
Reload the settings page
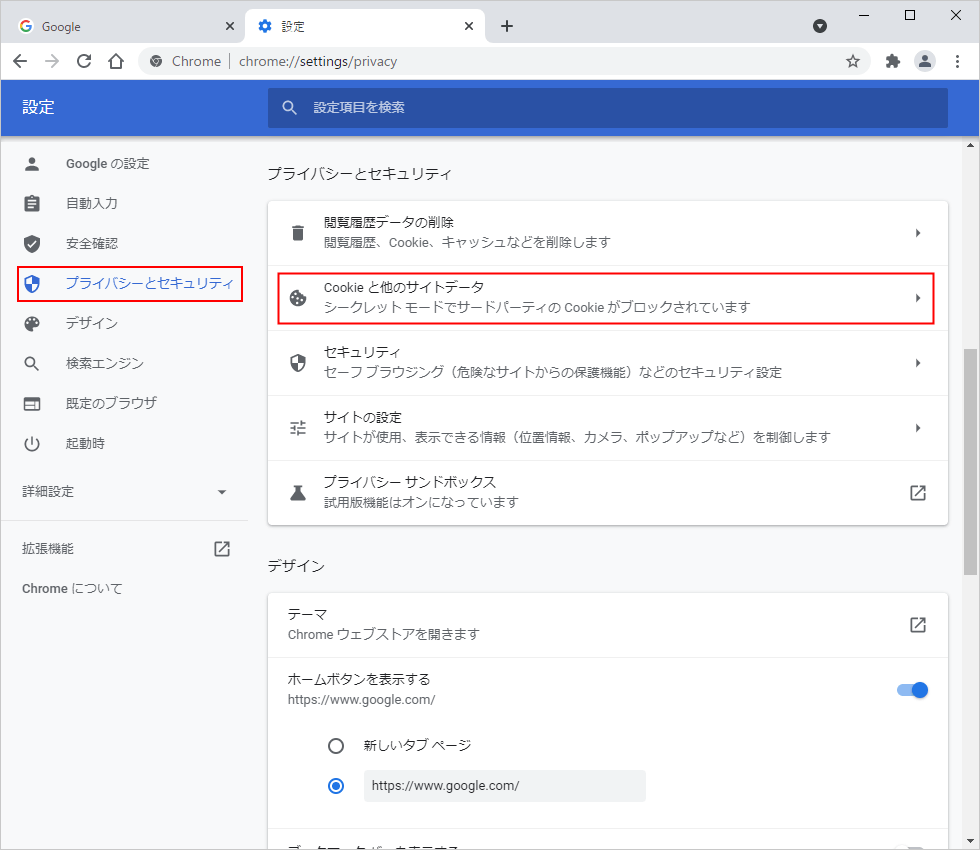(x=84, y=61)
